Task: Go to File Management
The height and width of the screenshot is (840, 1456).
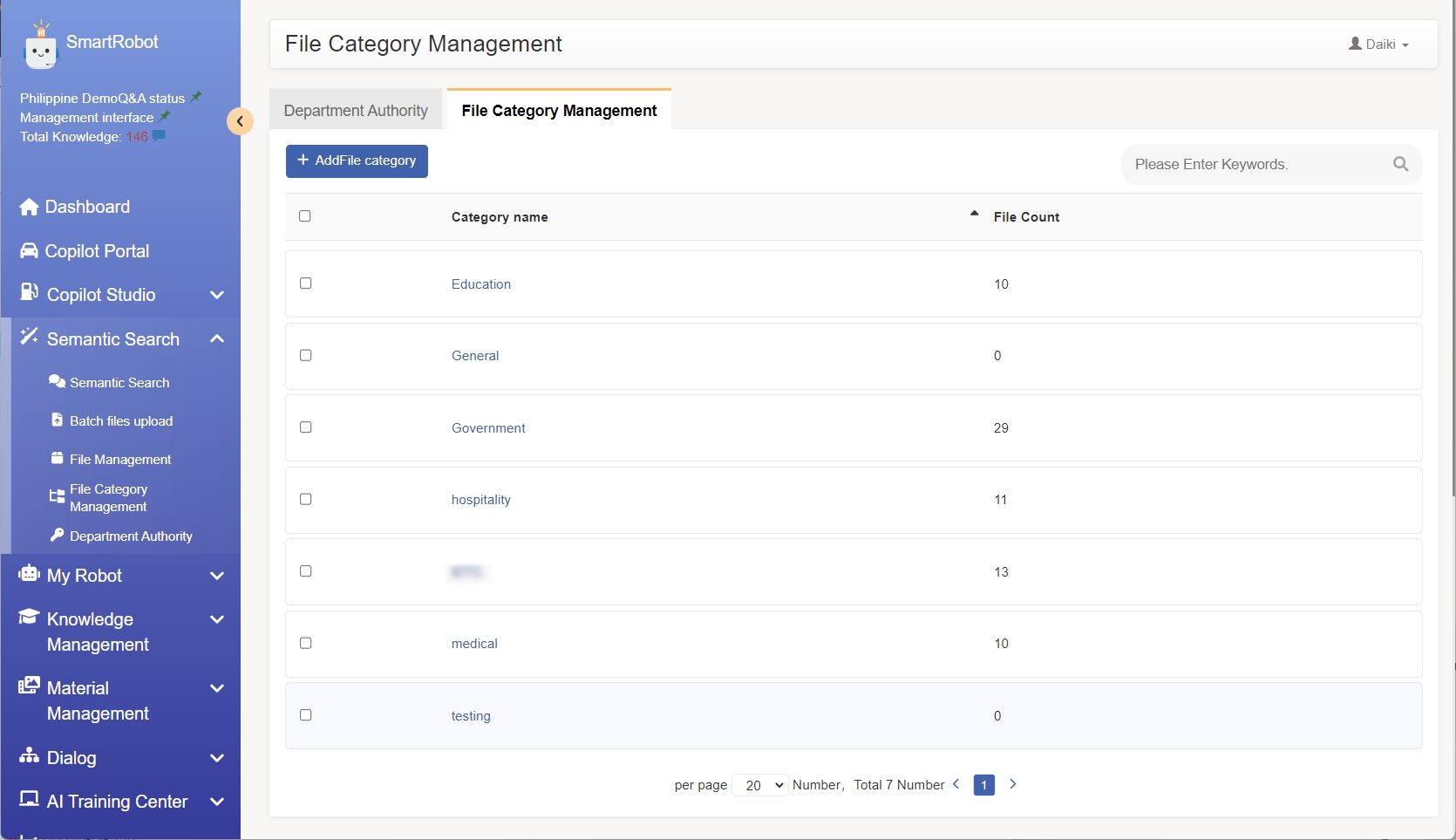Action: [x=120, y=459]
